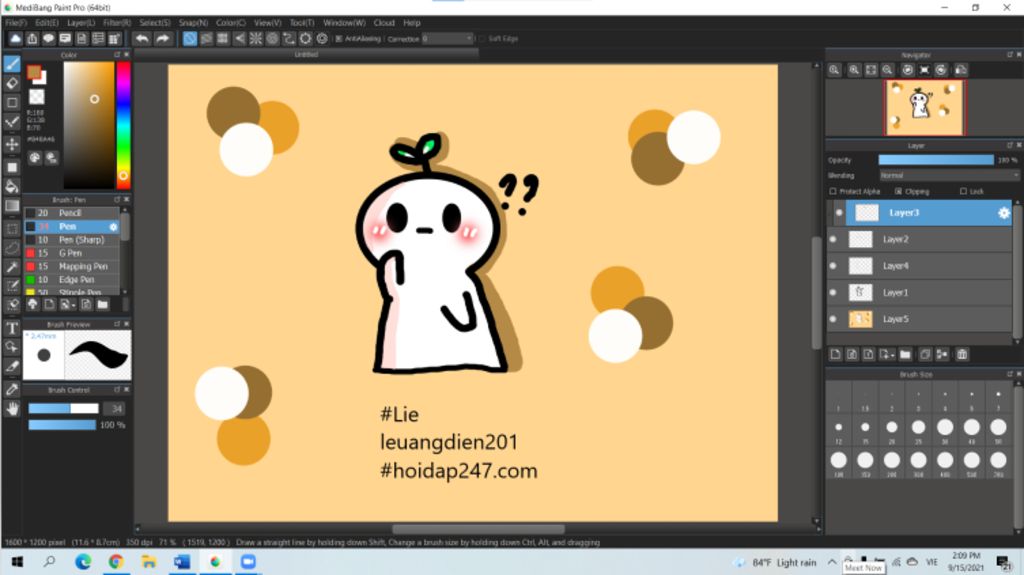Toggle the layer Lock checkbox
This screenshot has width=1024, height=575.
coord(963,191)
